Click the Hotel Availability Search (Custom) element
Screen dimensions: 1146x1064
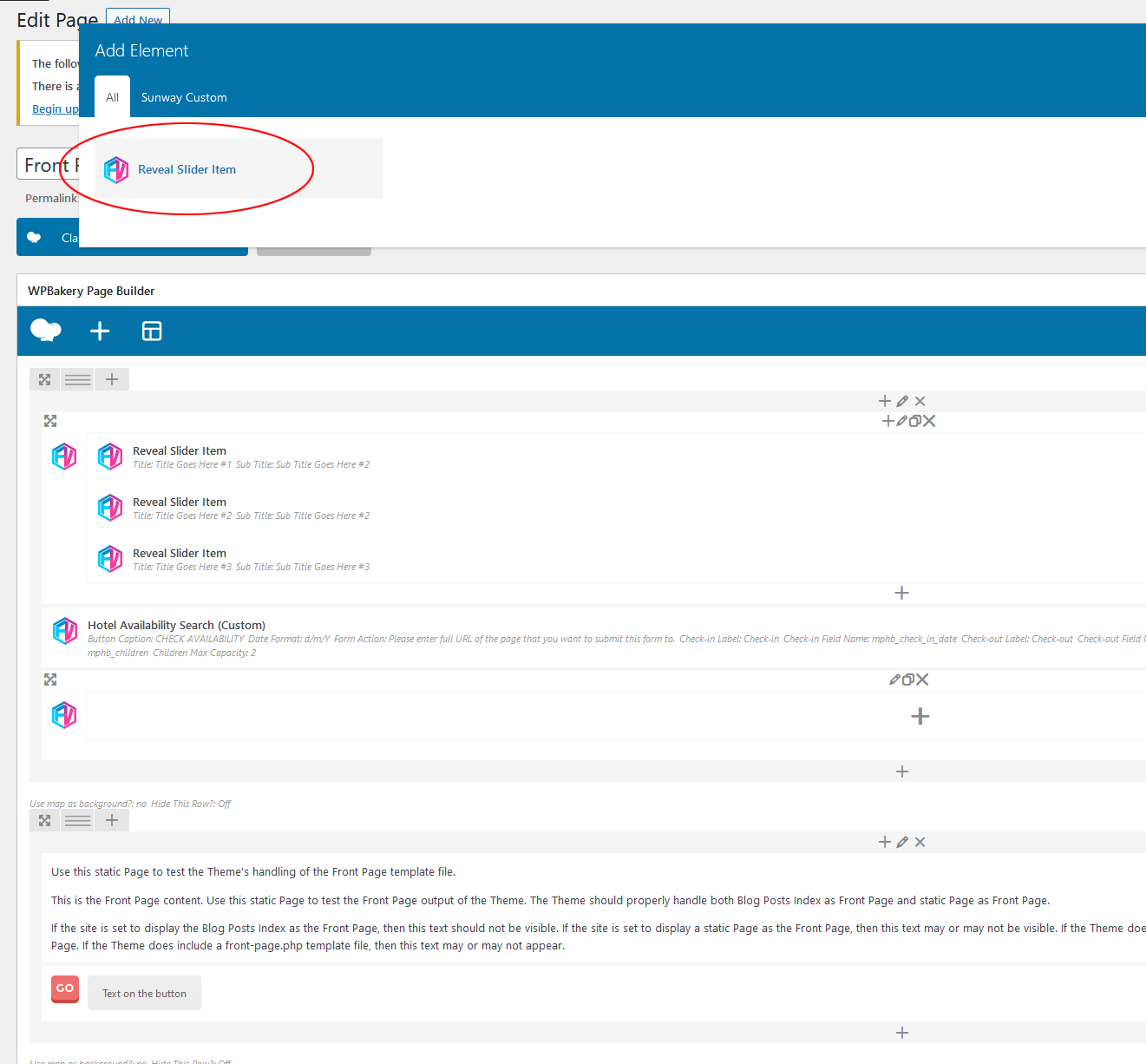(176, 625)
